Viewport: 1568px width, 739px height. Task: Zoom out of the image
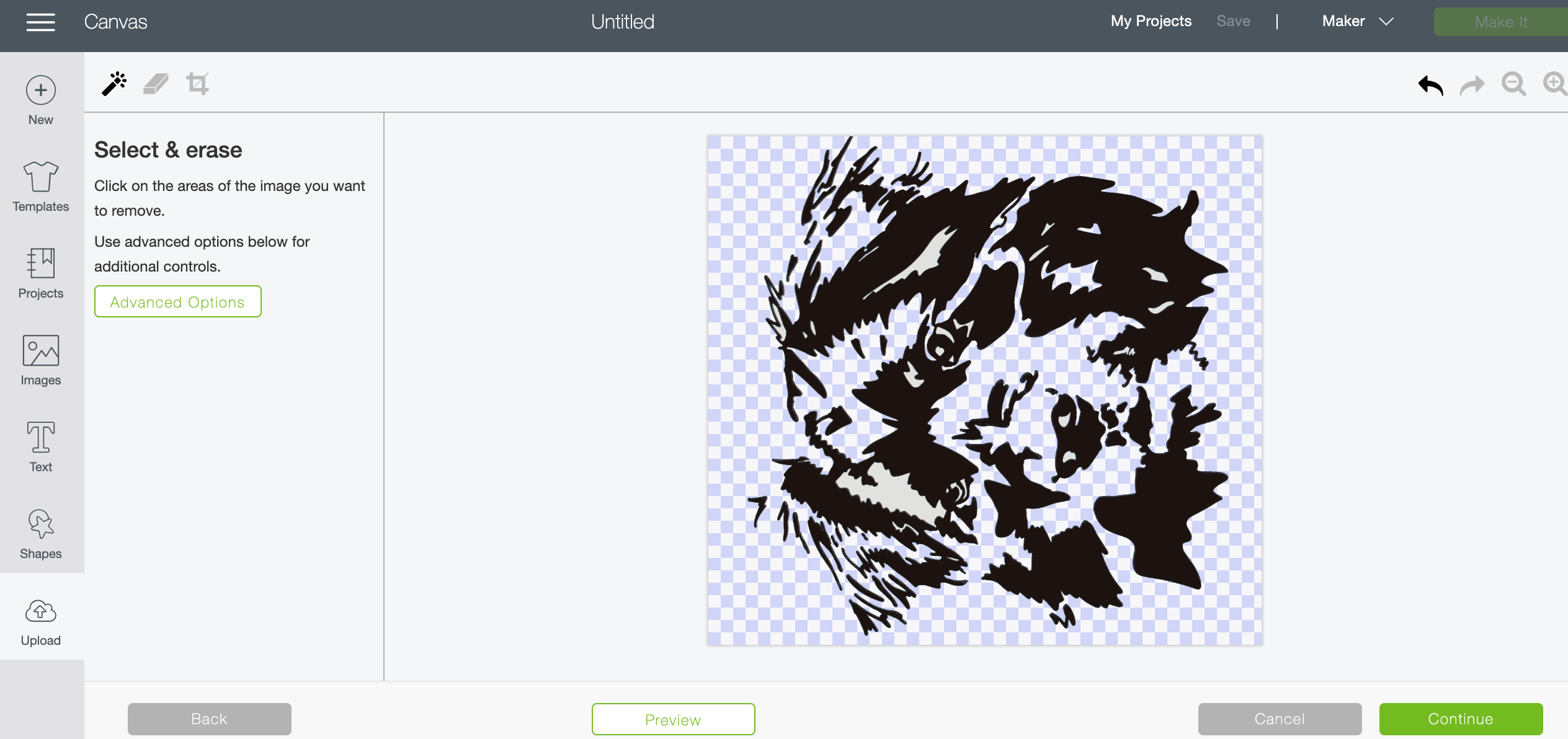pyautogui.click(x=1513, y=84)
